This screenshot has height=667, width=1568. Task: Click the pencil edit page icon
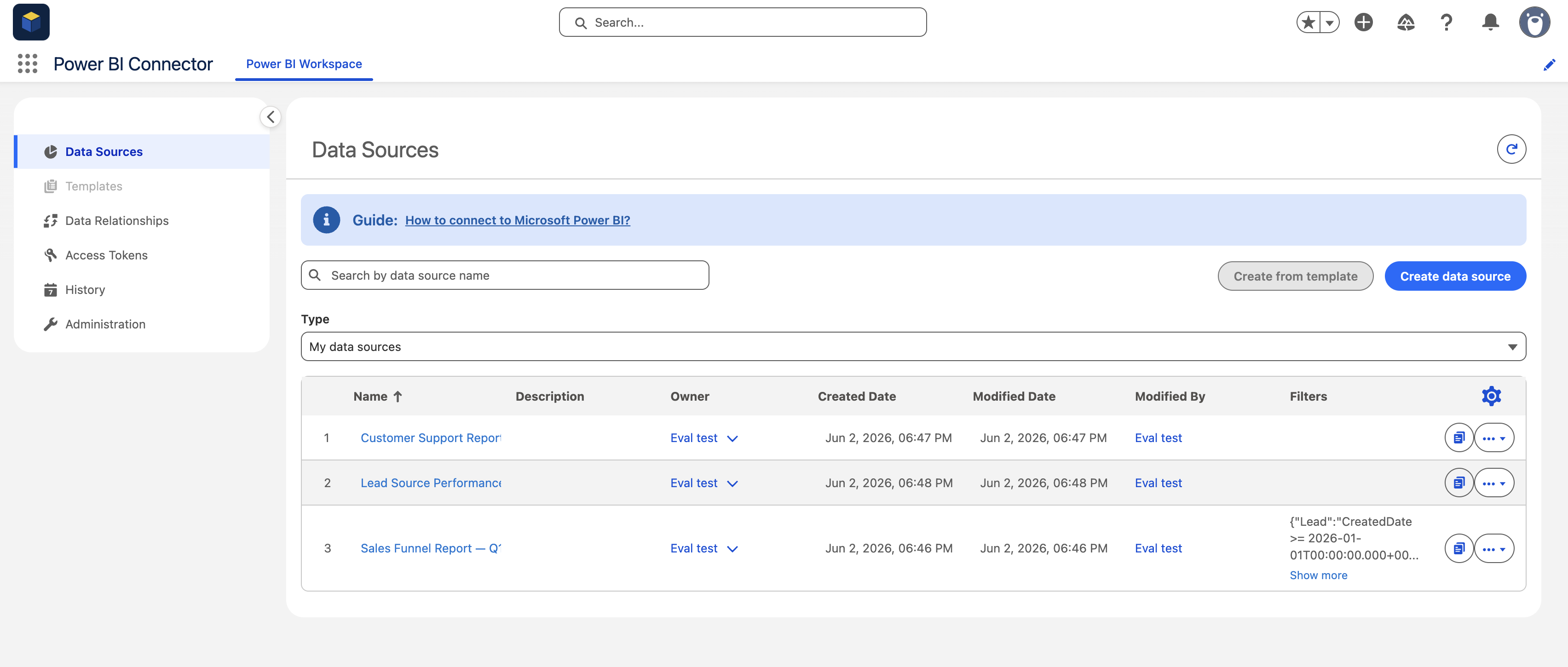pyautogui.click(x=1549, y=64)
